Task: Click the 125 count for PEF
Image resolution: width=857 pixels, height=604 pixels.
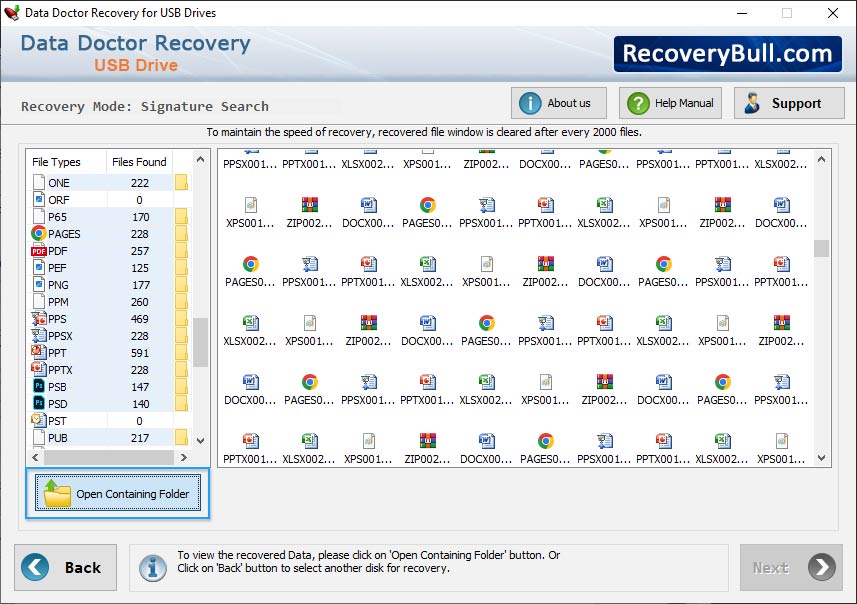Action: pos(139,268)
